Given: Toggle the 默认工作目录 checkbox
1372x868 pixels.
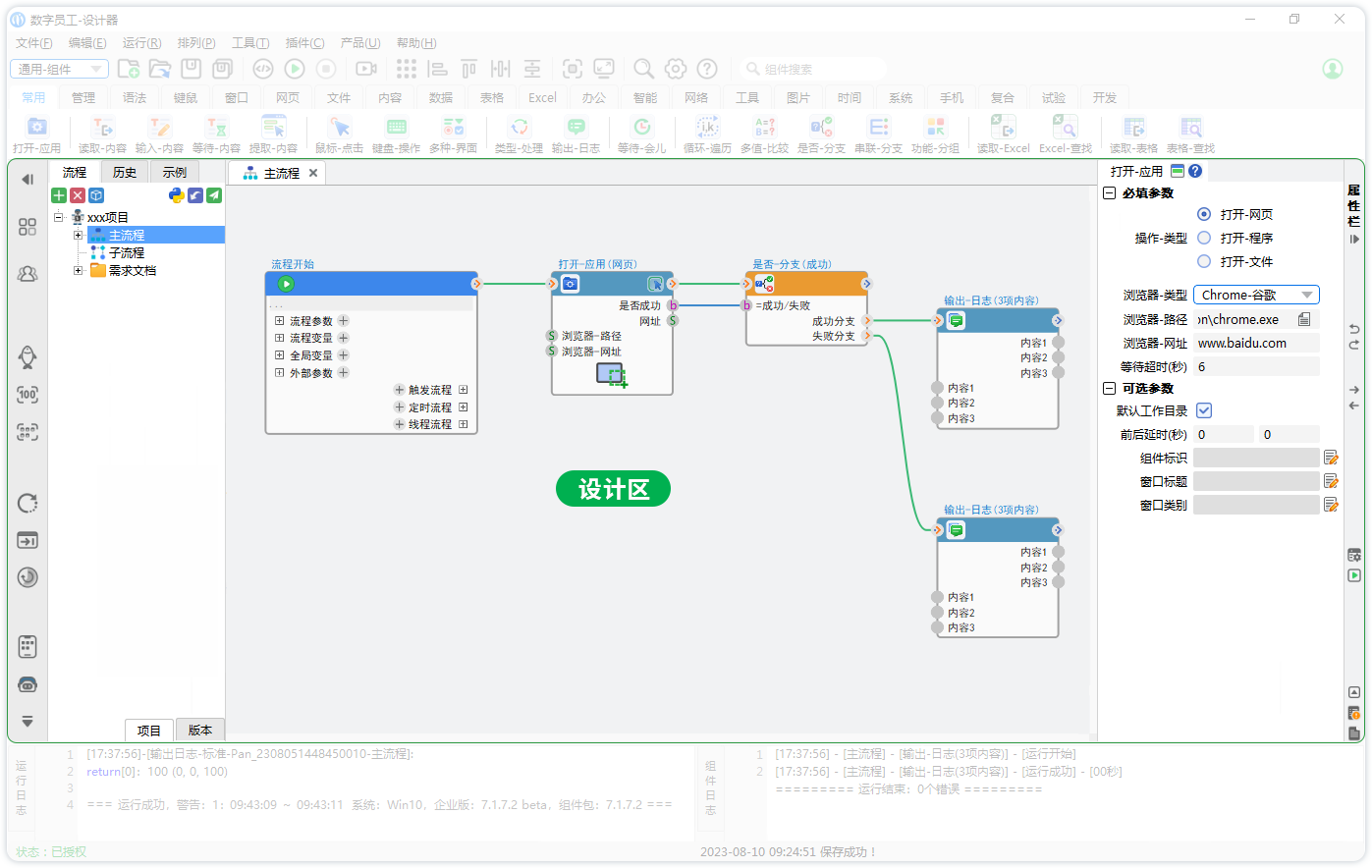Looking at the screenshot, I should click(1204, 410).
